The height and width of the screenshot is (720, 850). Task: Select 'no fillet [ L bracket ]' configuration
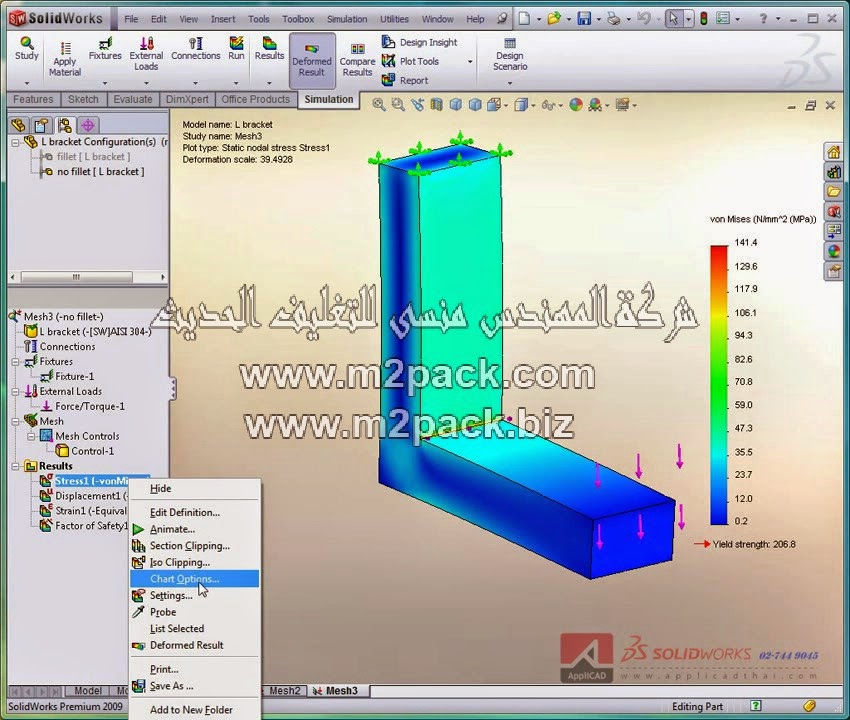click(x=100, y=172)
